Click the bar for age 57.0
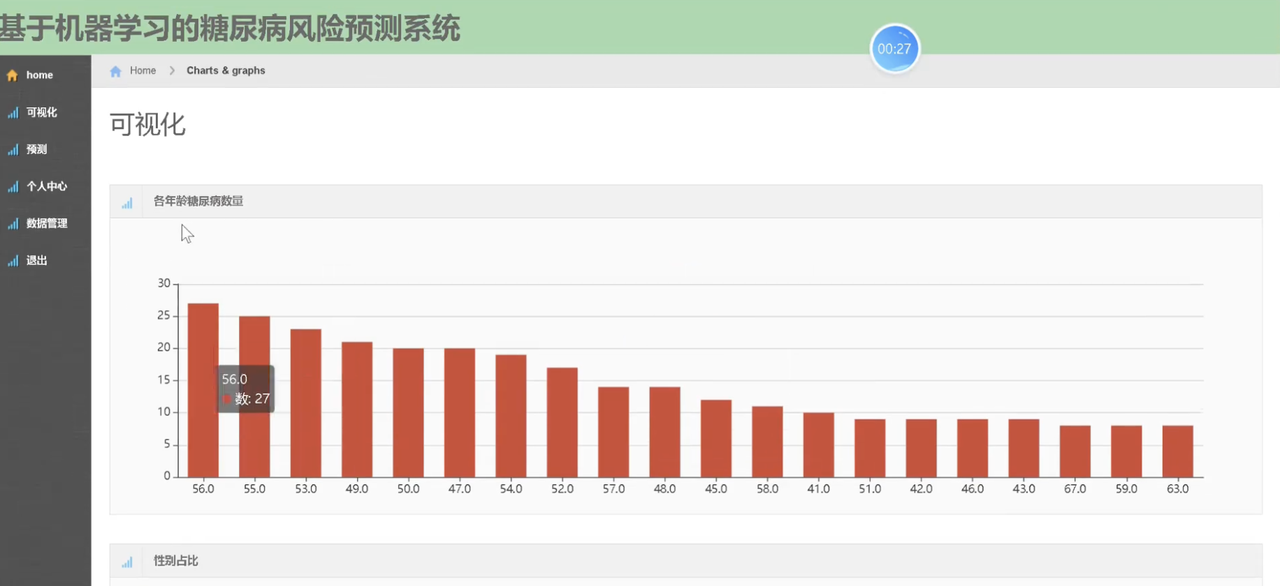Screen dimensions: 1280x586 pyautogui.click(x=614, y=432)
